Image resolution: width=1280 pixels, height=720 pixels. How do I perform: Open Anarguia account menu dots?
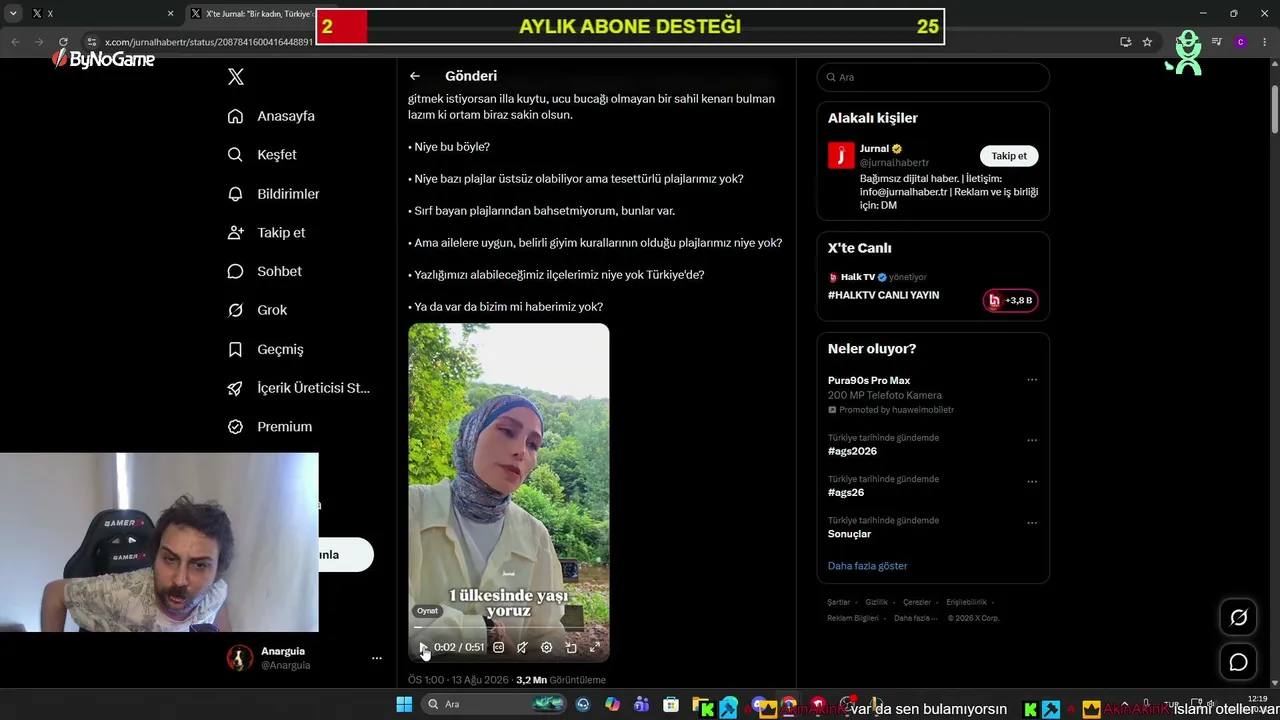[377, 658]
